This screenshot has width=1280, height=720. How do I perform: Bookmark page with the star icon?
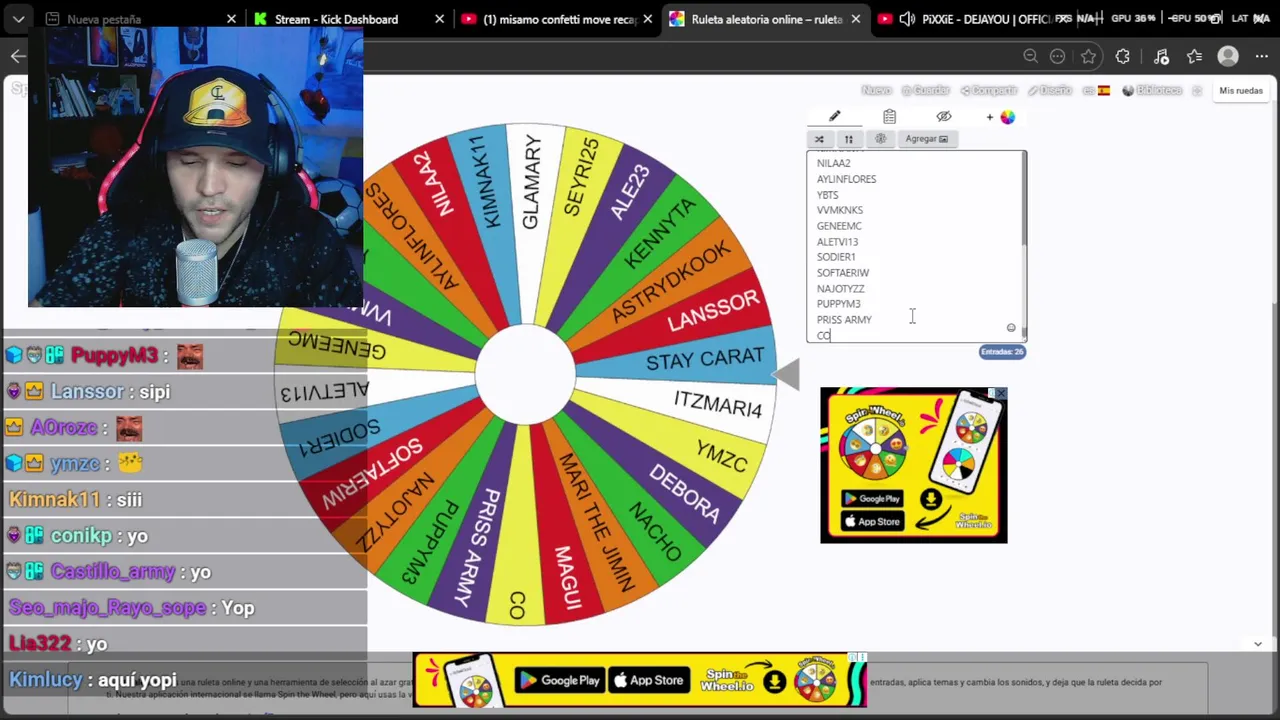(1089, 57)
